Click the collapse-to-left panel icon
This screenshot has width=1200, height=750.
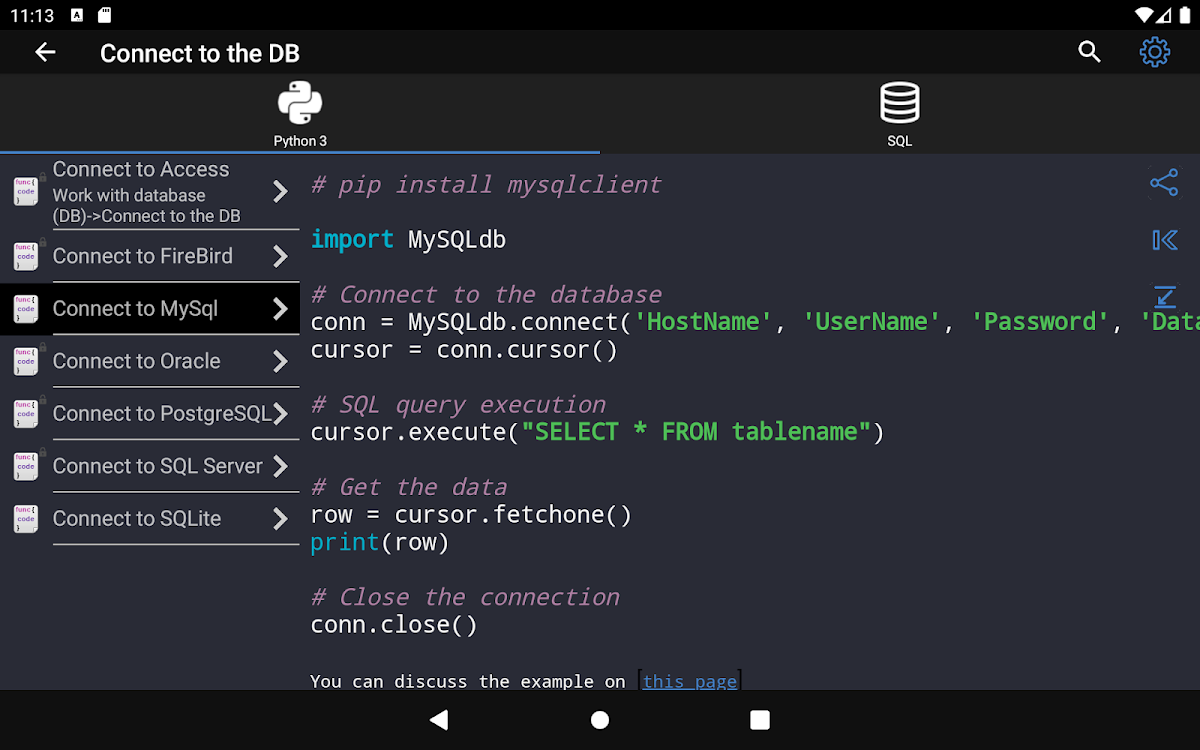click(x=1164, y=240)
